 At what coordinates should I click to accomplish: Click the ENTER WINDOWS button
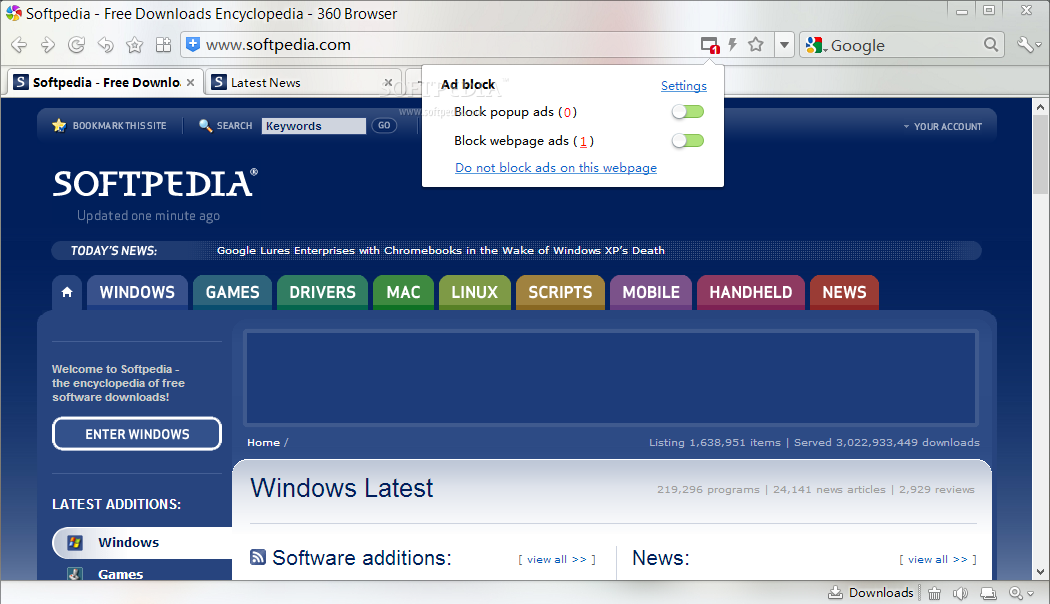[137, 434]
